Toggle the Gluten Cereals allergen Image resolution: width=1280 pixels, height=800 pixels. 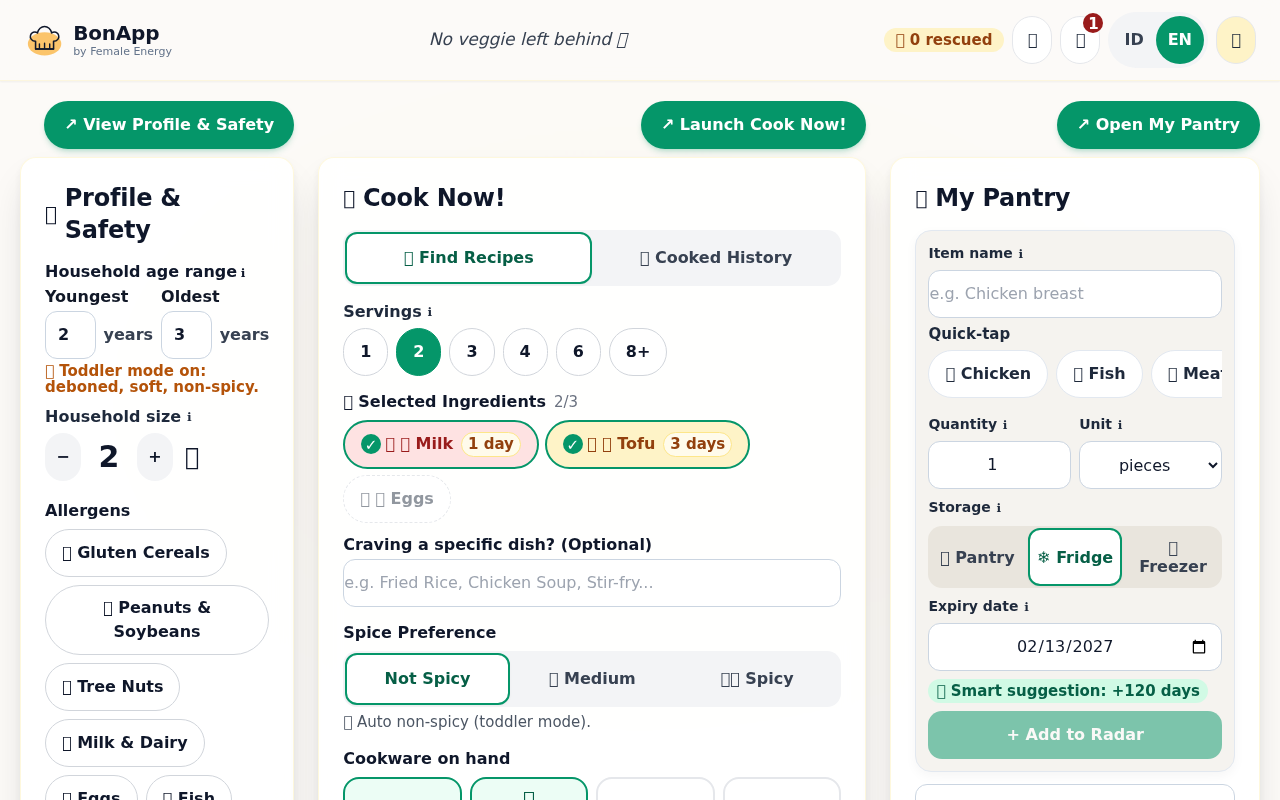[x=136, y=553]
